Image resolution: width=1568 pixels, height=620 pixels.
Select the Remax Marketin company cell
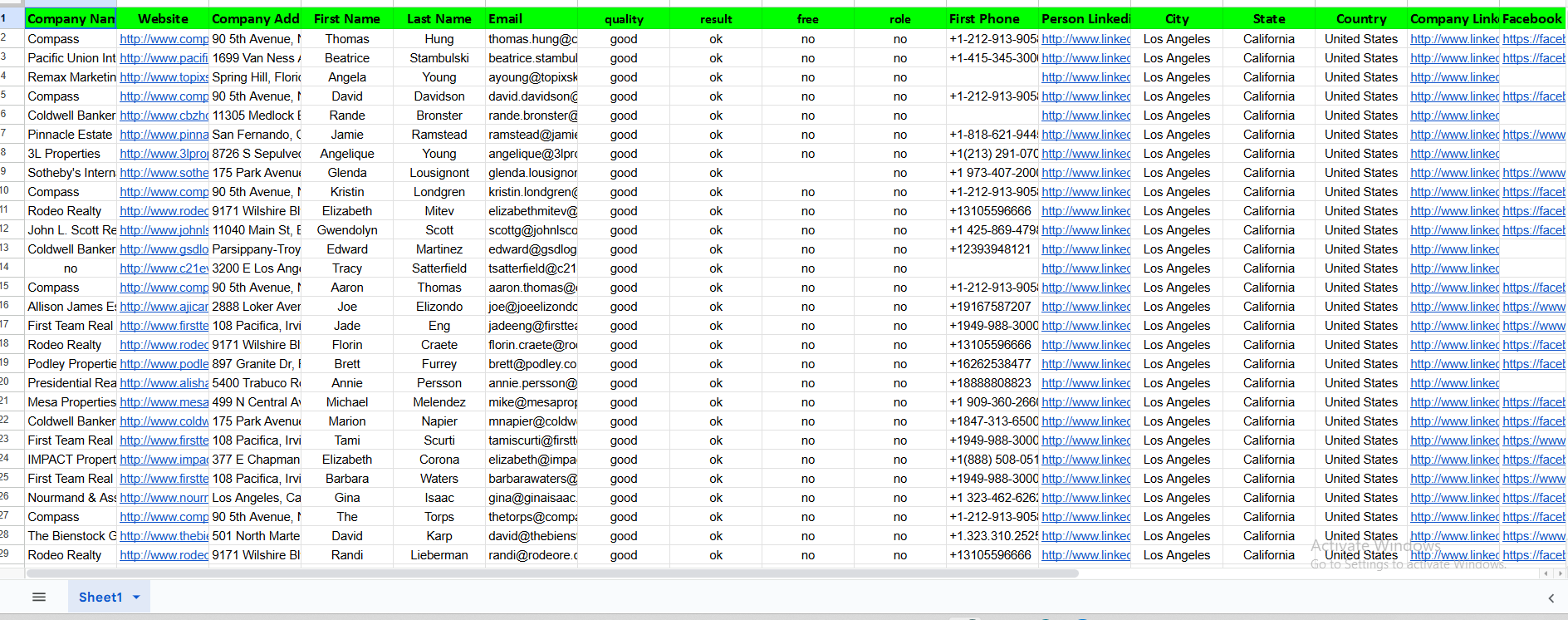pos(71,77)
